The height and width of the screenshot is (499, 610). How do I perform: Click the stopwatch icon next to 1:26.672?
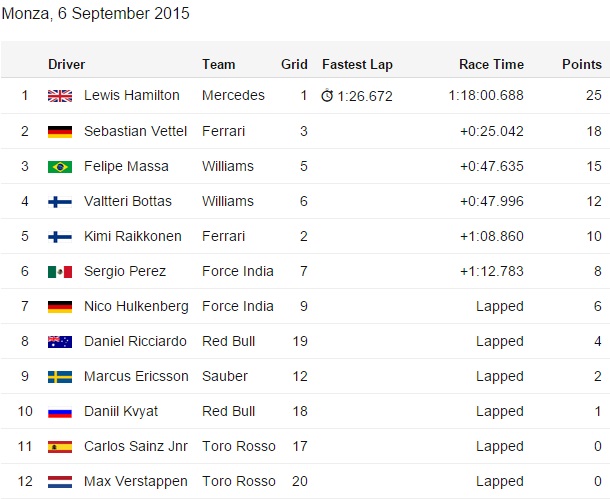click(x=327, y=96)
